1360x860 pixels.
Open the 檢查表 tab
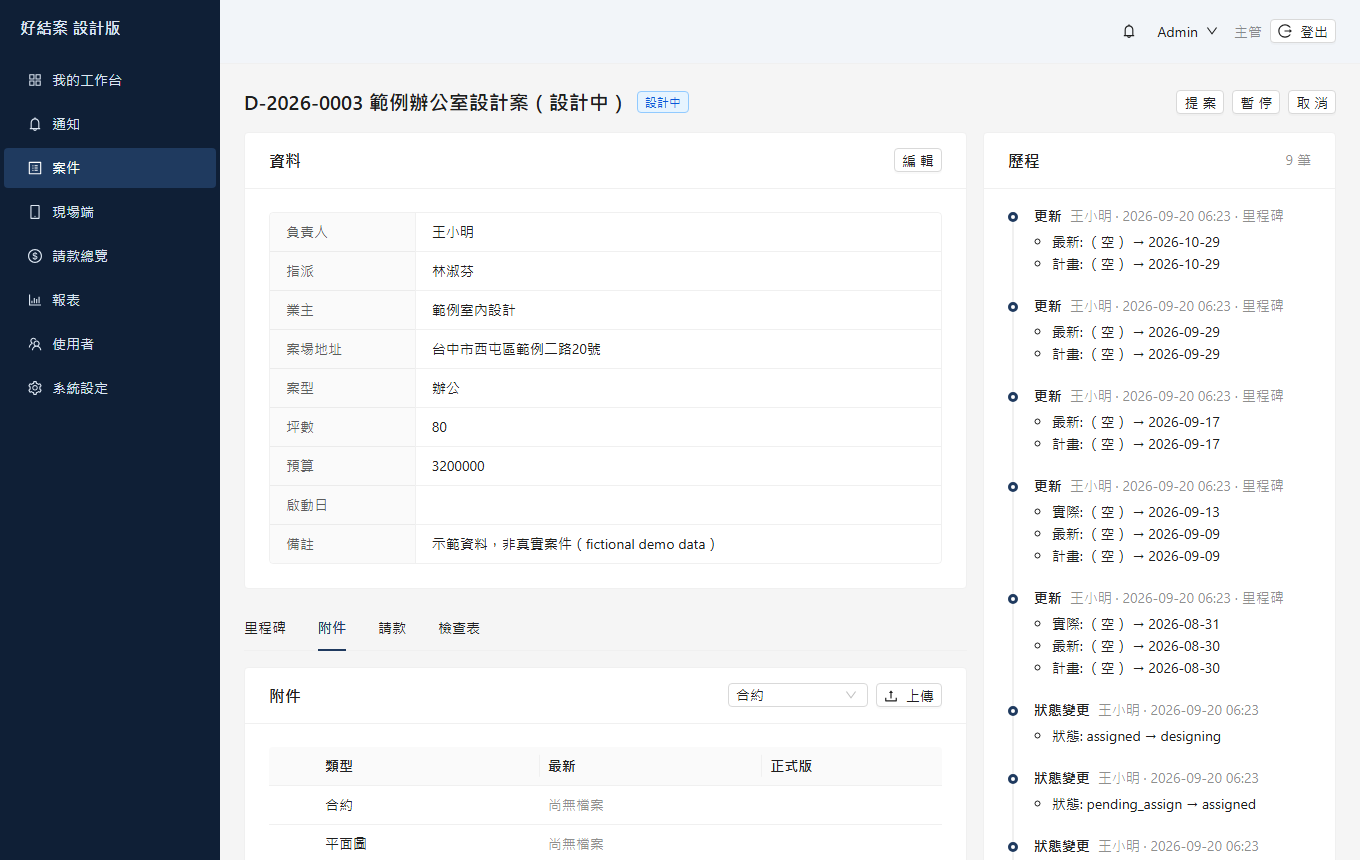[459, 628]
